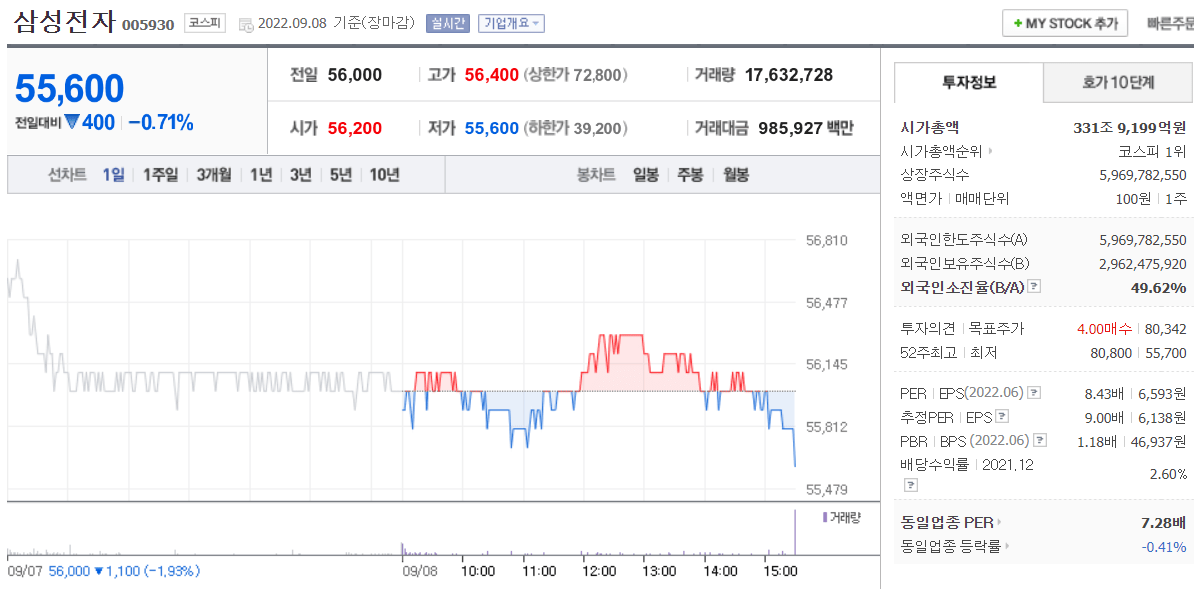The height and width of the screenshot is (589, 1194).
Task: Click the current price 55,600
Action: coord(70,89)
